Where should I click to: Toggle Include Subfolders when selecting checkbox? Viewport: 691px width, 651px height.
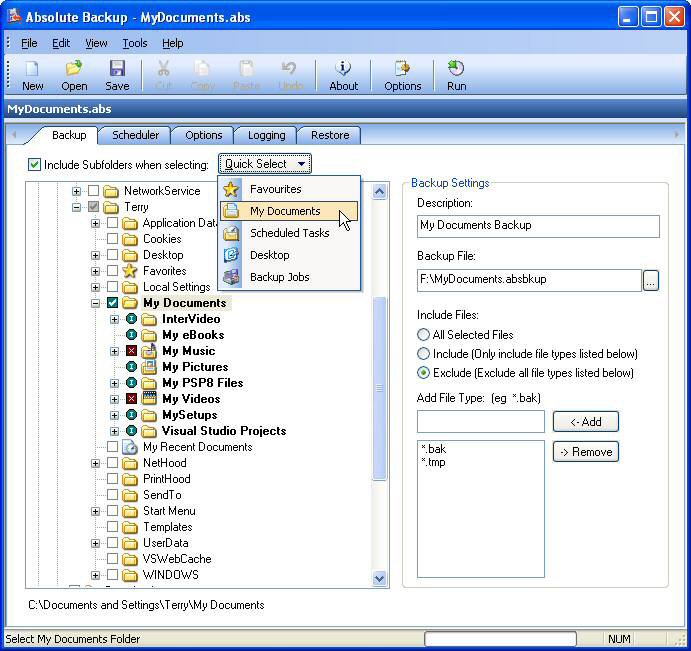coord(34,165)
